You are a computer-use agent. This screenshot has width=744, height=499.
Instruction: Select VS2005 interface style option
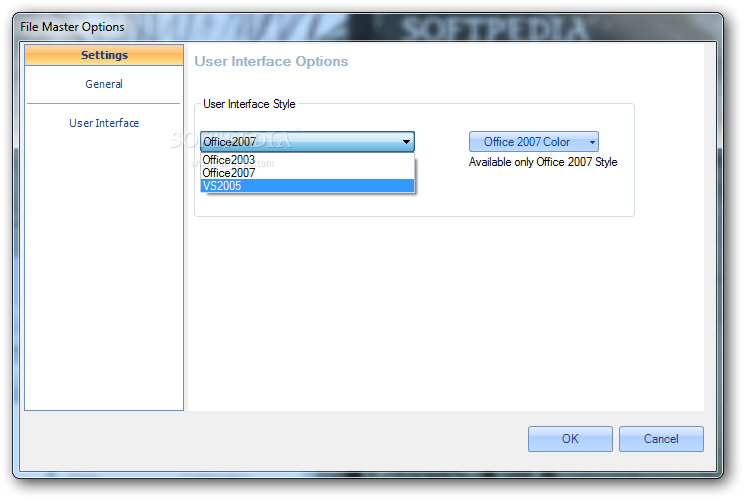[x=307, y=186]
